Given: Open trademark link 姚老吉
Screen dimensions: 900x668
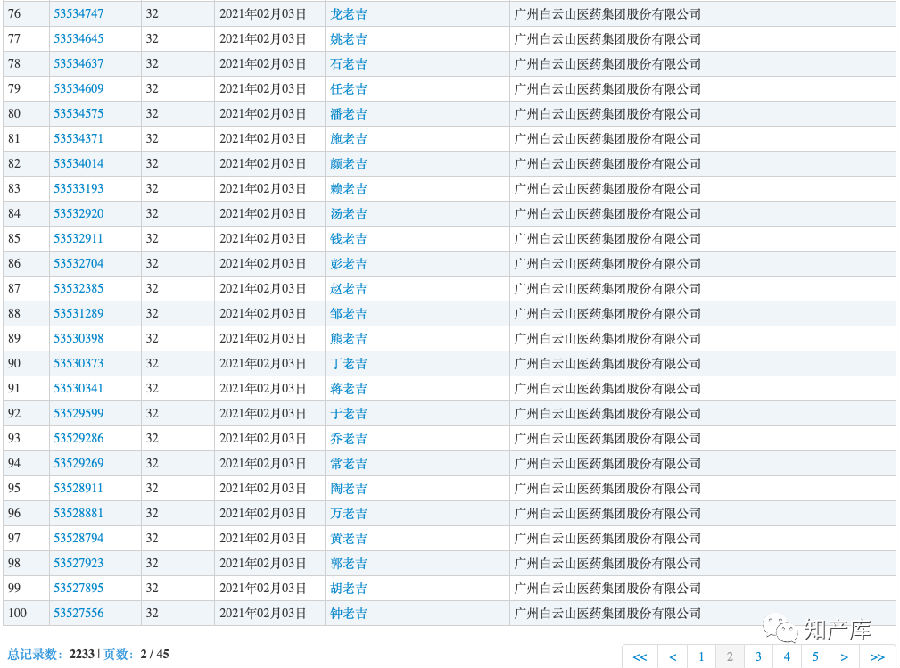Looking at the screenshot, I should [348, 39].
